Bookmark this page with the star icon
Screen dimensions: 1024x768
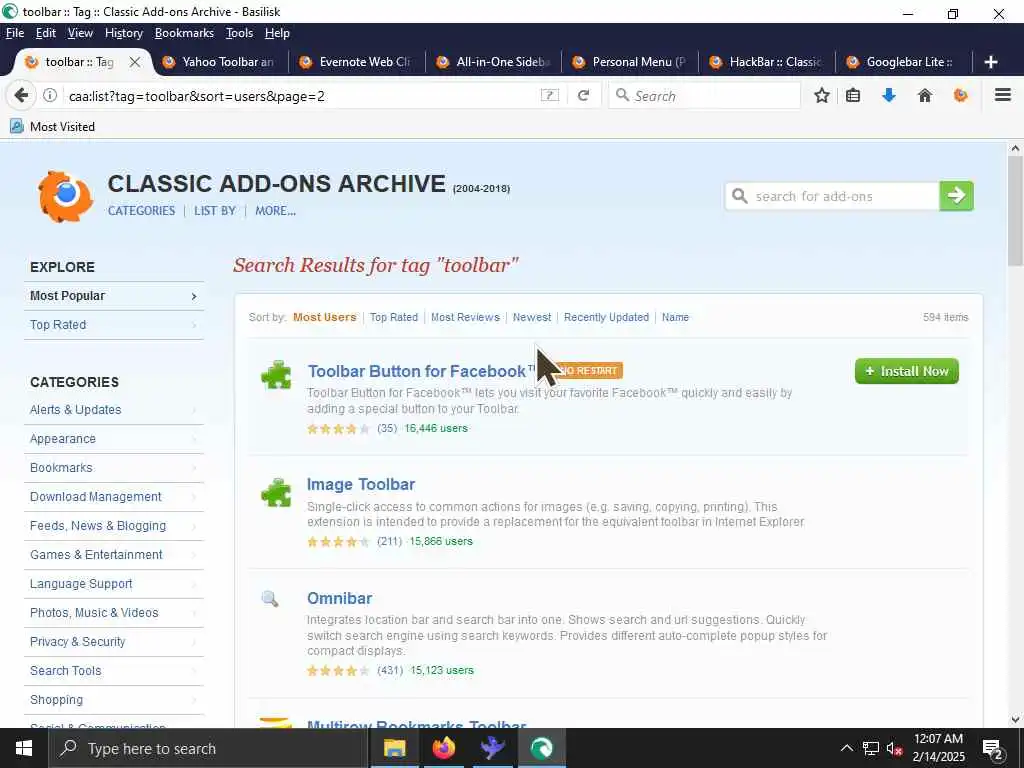point(822,96)
